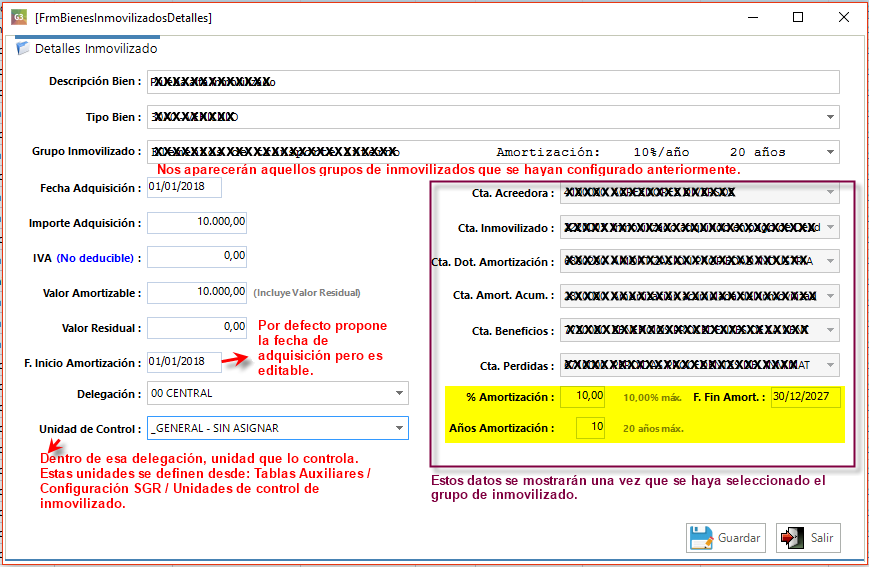Screen dimensions: 869x567
Task: Open the Cta. Acreedora dropdown
Action: [x=829, y=193]
